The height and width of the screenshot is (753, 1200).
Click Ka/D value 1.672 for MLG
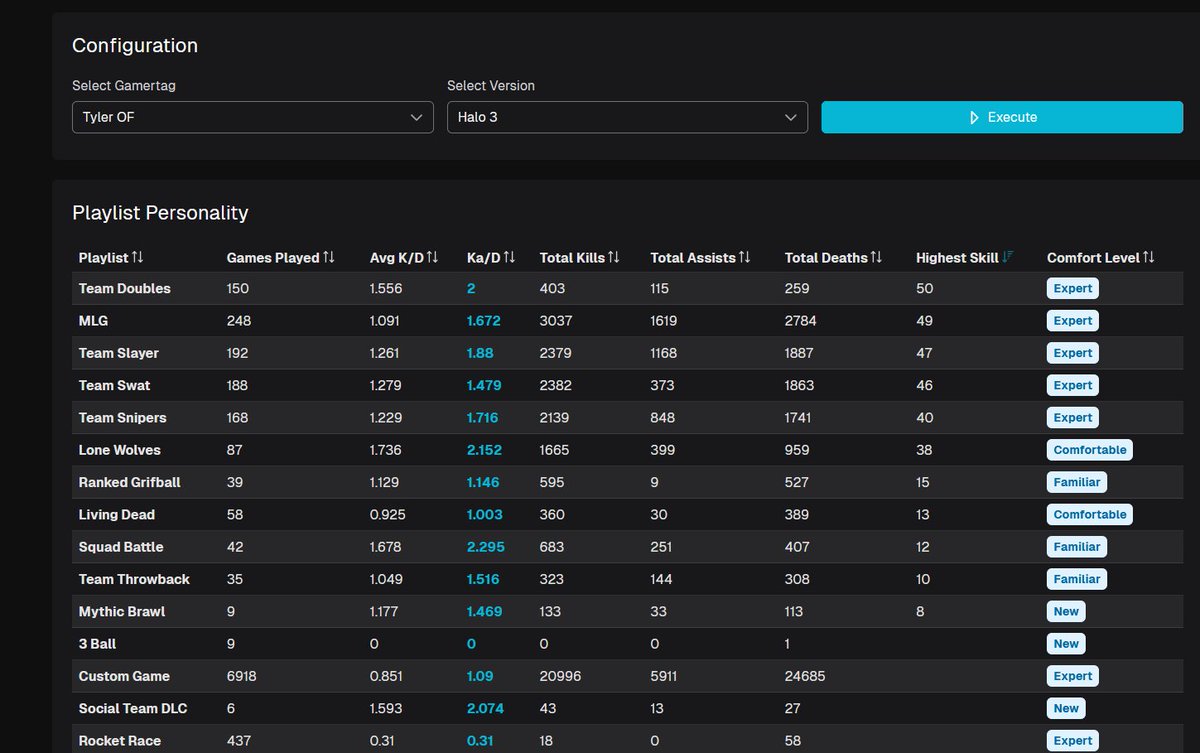pos(484,321)
